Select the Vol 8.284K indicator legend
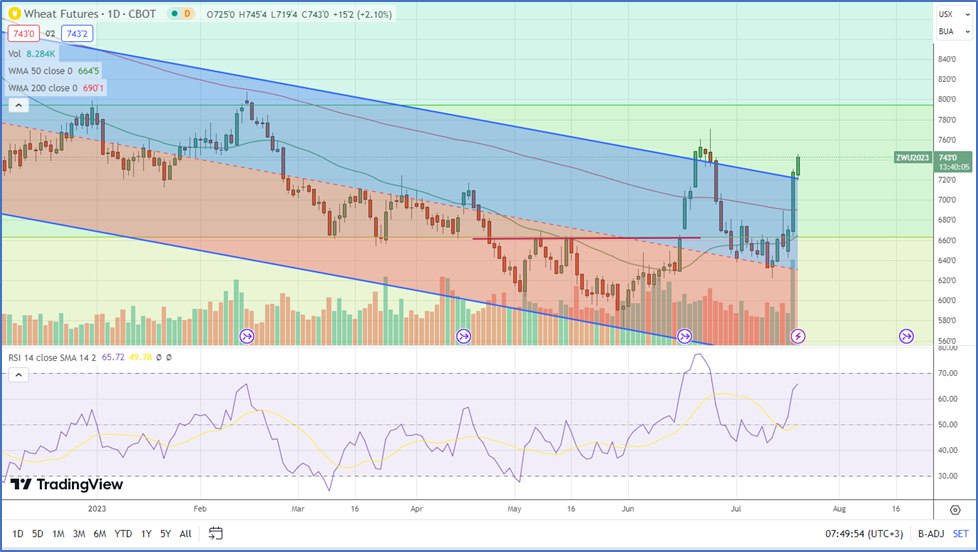The image size is (978, 552). tap(32, 54)
